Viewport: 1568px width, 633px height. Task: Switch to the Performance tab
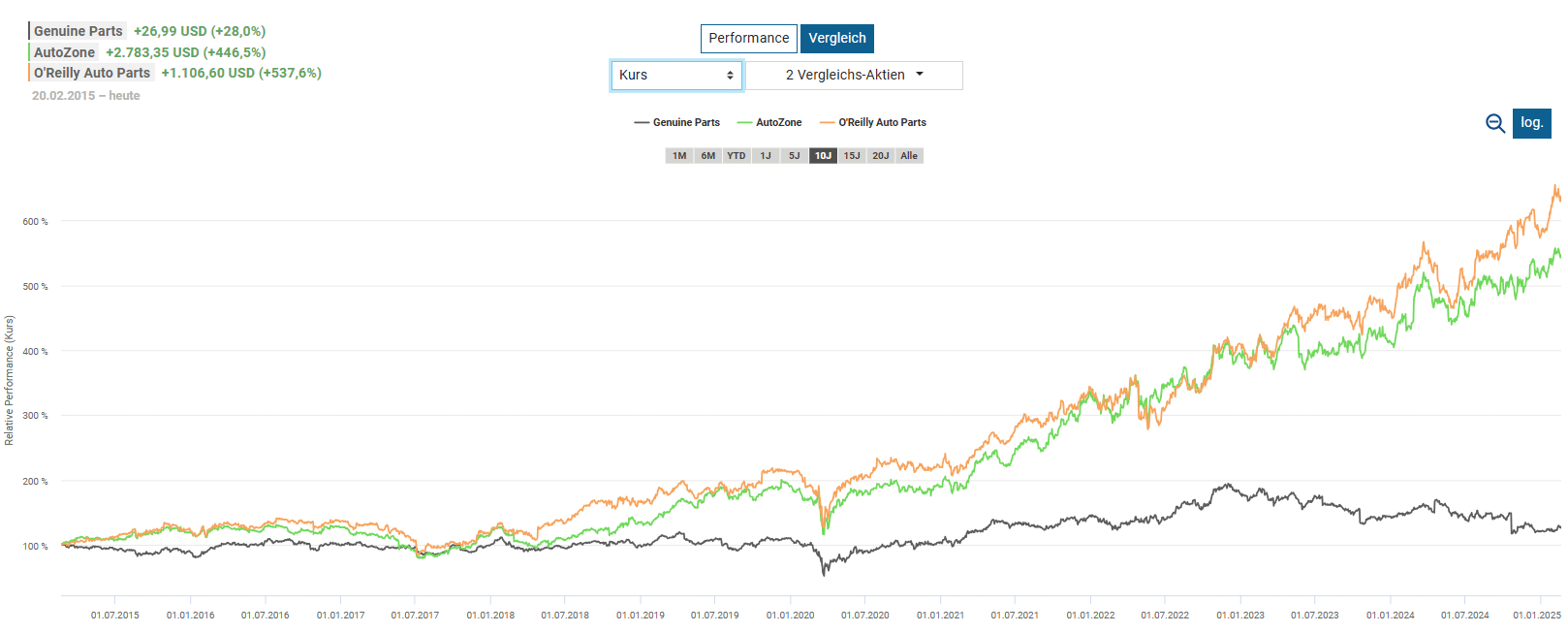coord(749,38)
